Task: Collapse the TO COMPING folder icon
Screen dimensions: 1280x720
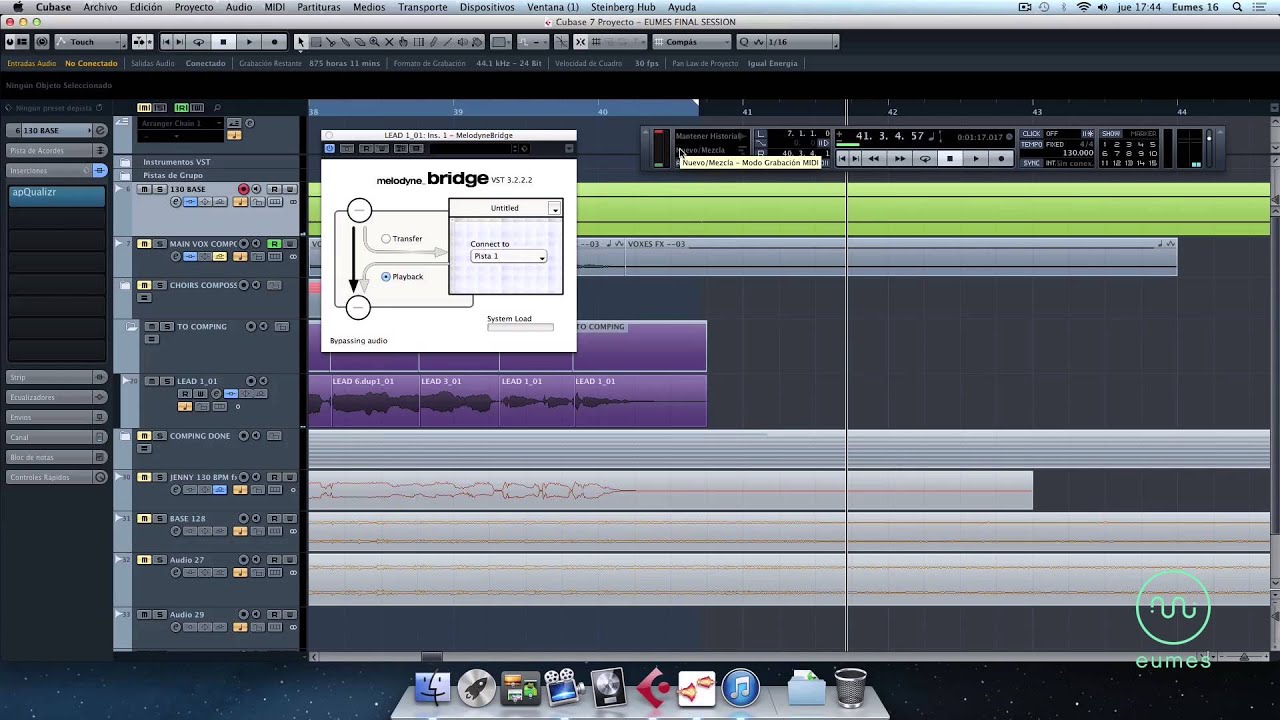Action: (132, 327)
